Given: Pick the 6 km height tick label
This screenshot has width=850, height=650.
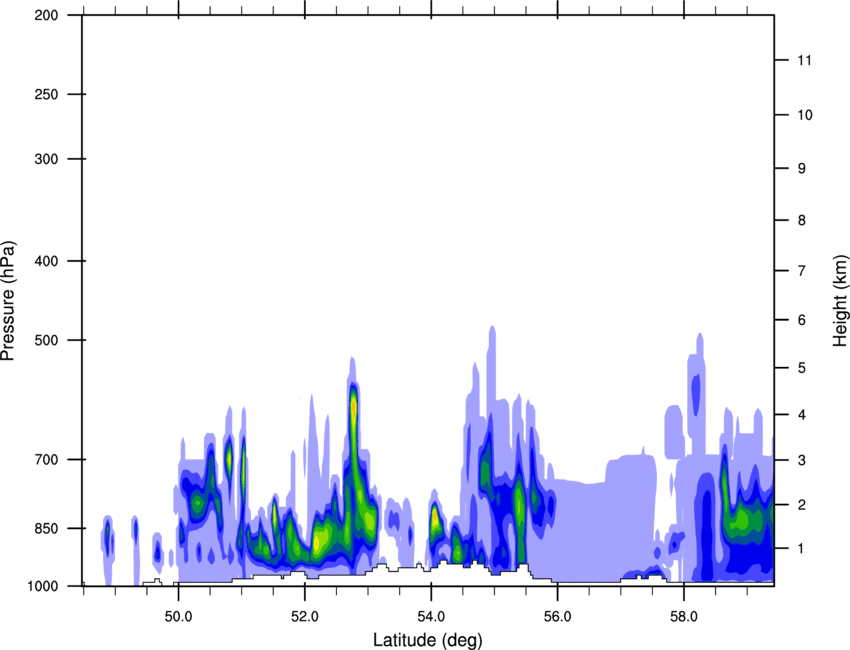Looking at the screenshot, I should coord(802,320).
